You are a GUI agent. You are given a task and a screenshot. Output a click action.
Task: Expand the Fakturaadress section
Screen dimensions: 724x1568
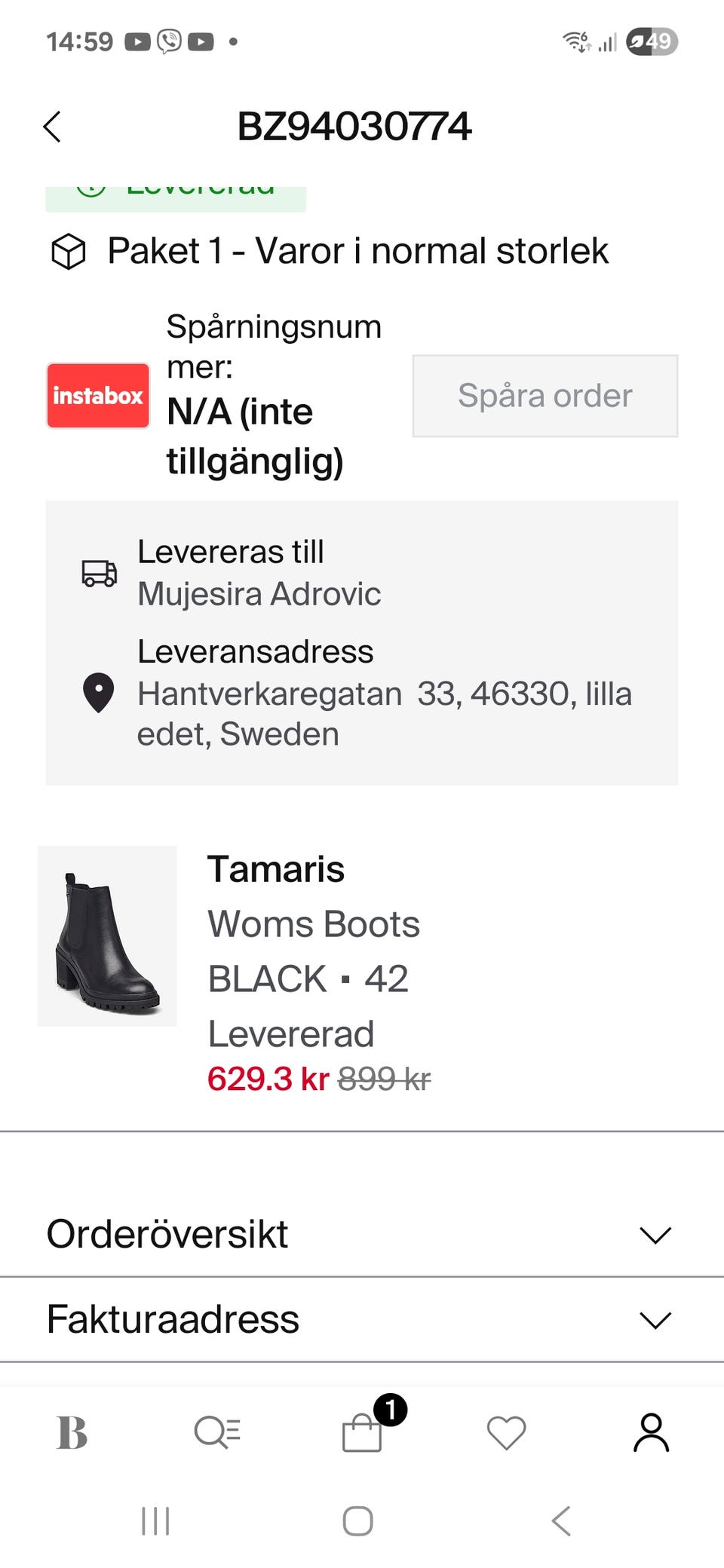pos(173,1319)
